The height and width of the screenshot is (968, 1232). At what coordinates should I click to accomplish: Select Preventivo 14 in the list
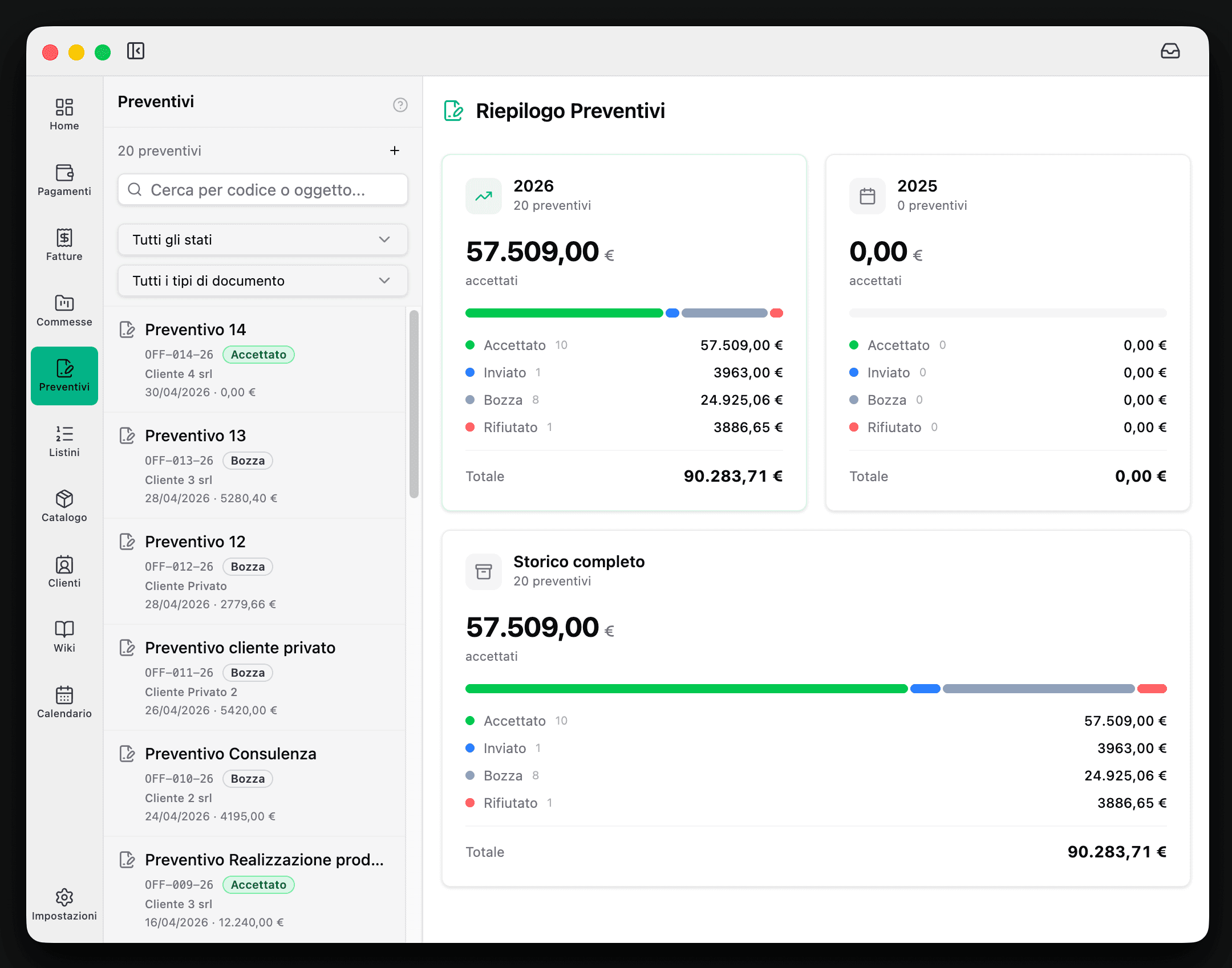tap(255, 360)
